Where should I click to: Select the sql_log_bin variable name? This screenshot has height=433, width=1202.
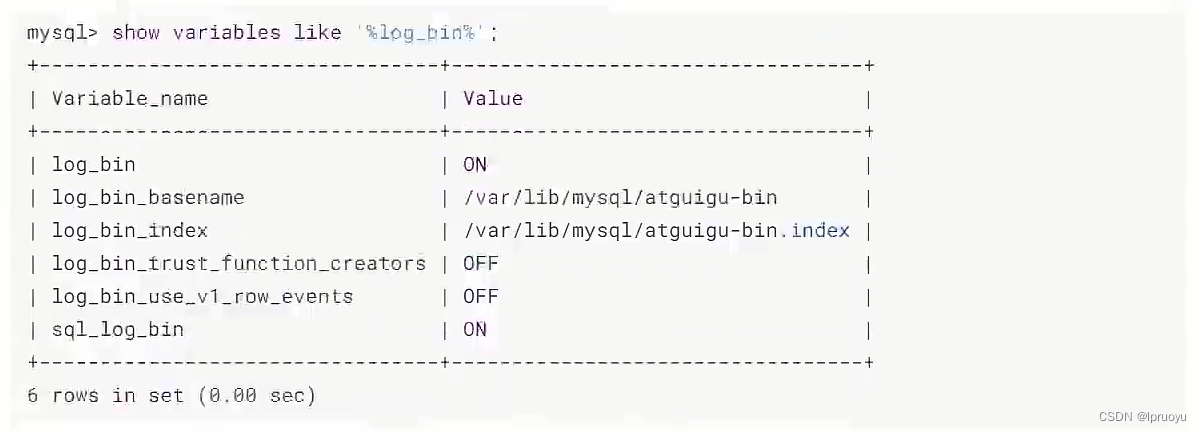[118, 329]
